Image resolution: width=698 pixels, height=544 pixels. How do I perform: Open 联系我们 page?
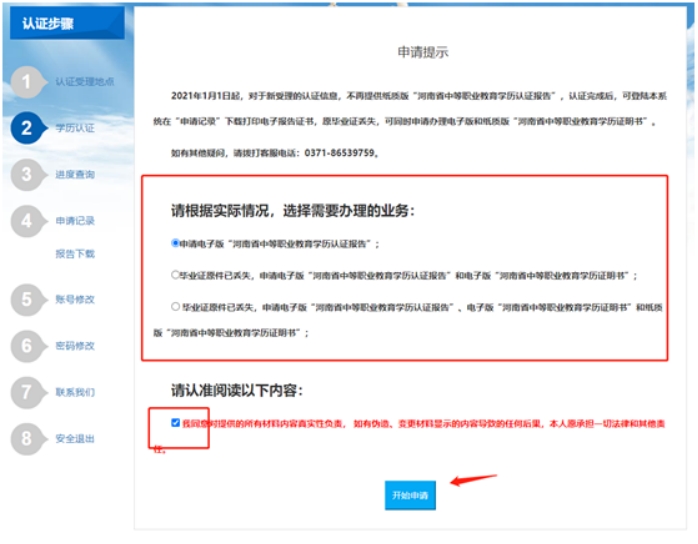pyautogui.click(x=75, y=392)
